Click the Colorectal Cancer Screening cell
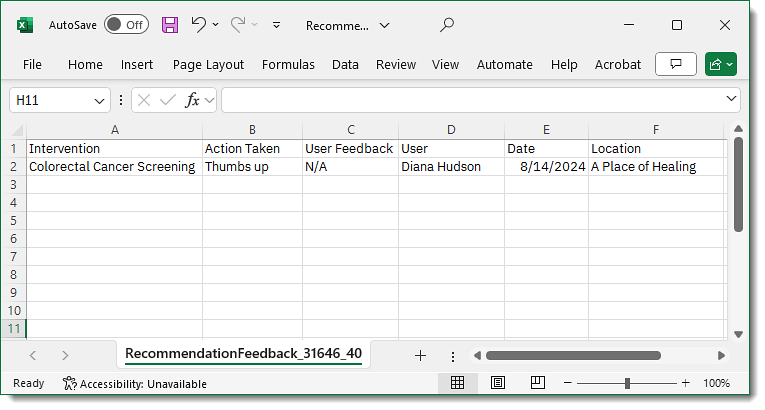 click(x=115, y=167)
